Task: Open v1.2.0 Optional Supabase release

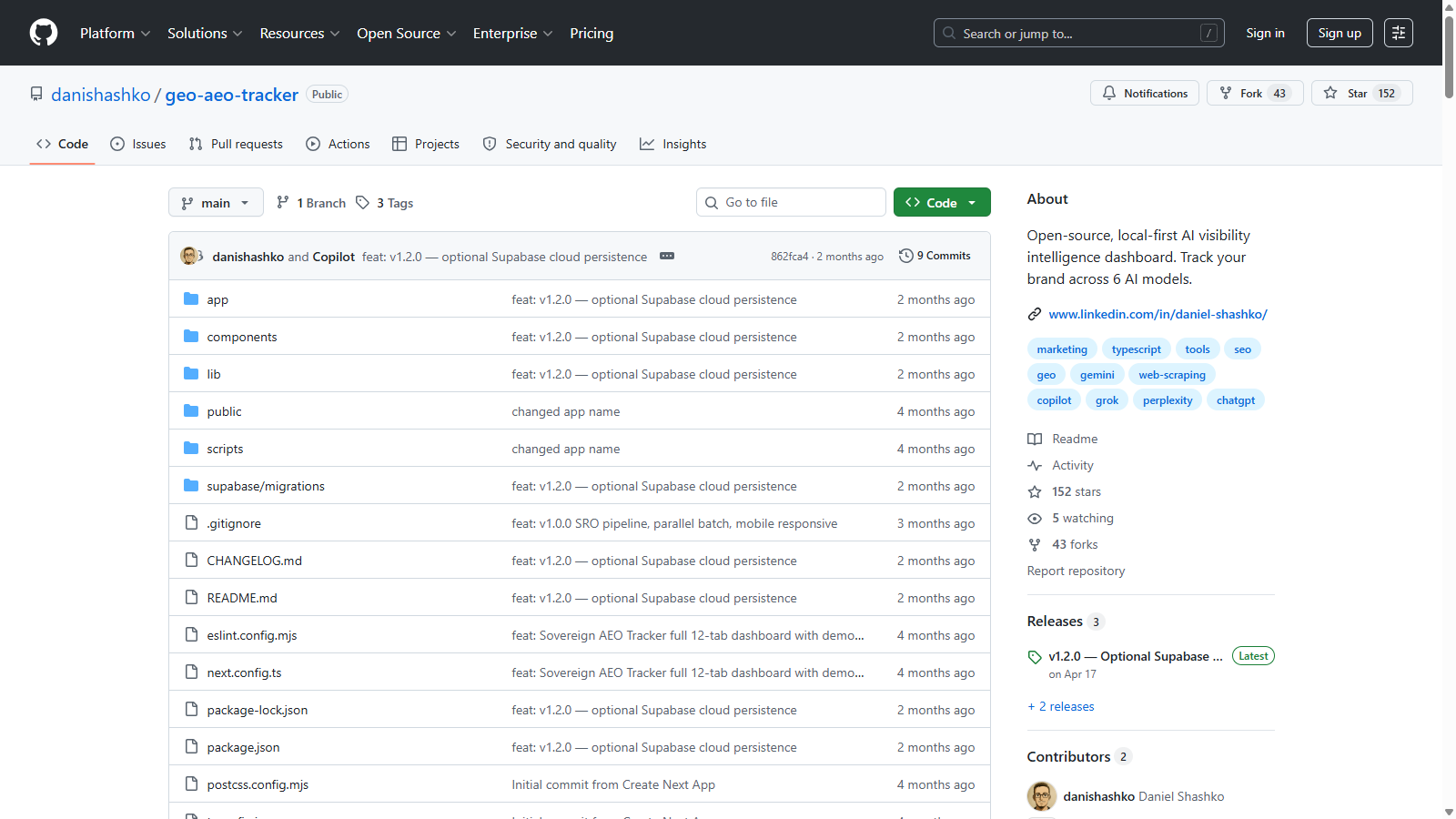Action: 1135,656
